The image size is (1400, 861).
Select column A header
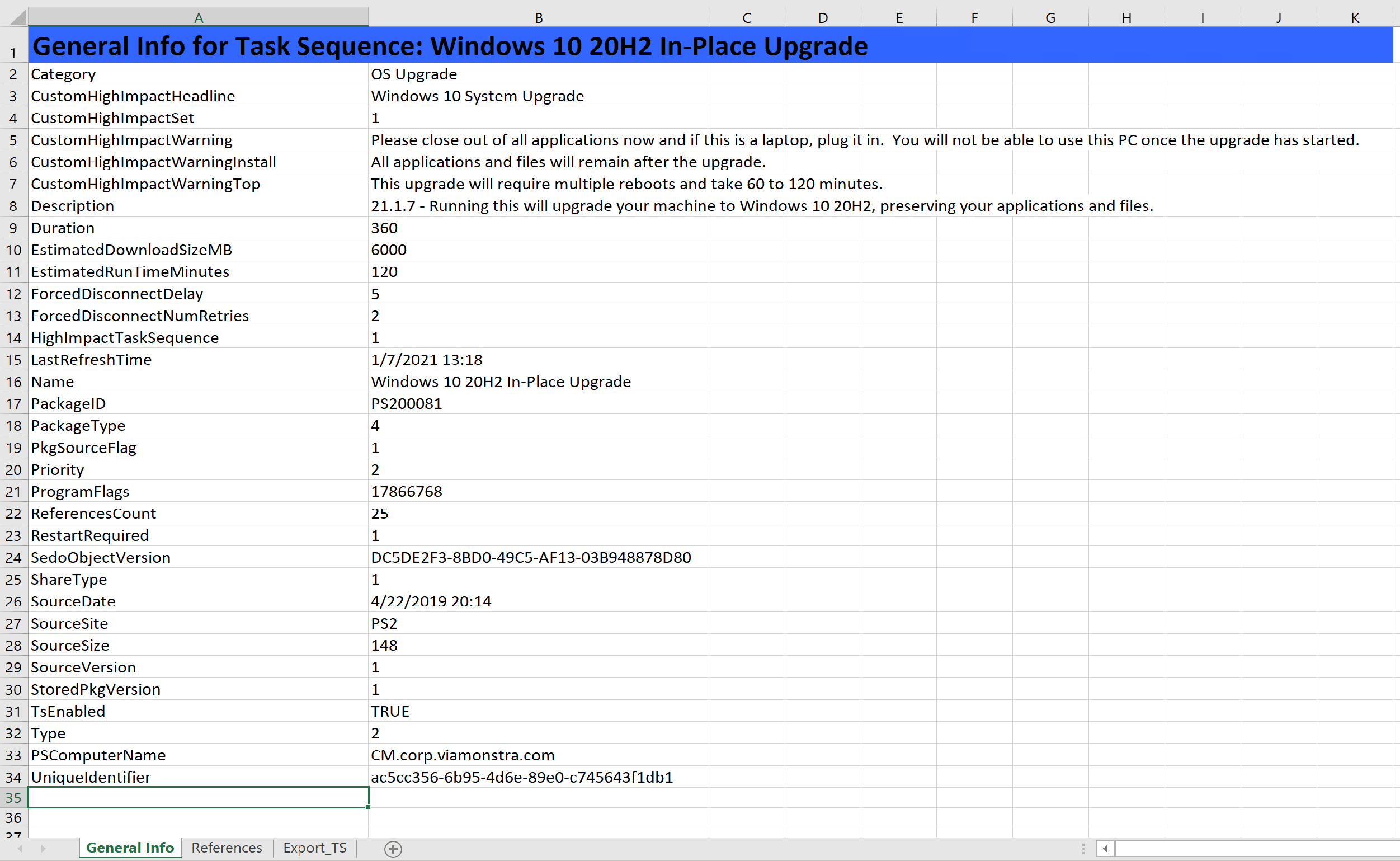[x=198, y=18]
